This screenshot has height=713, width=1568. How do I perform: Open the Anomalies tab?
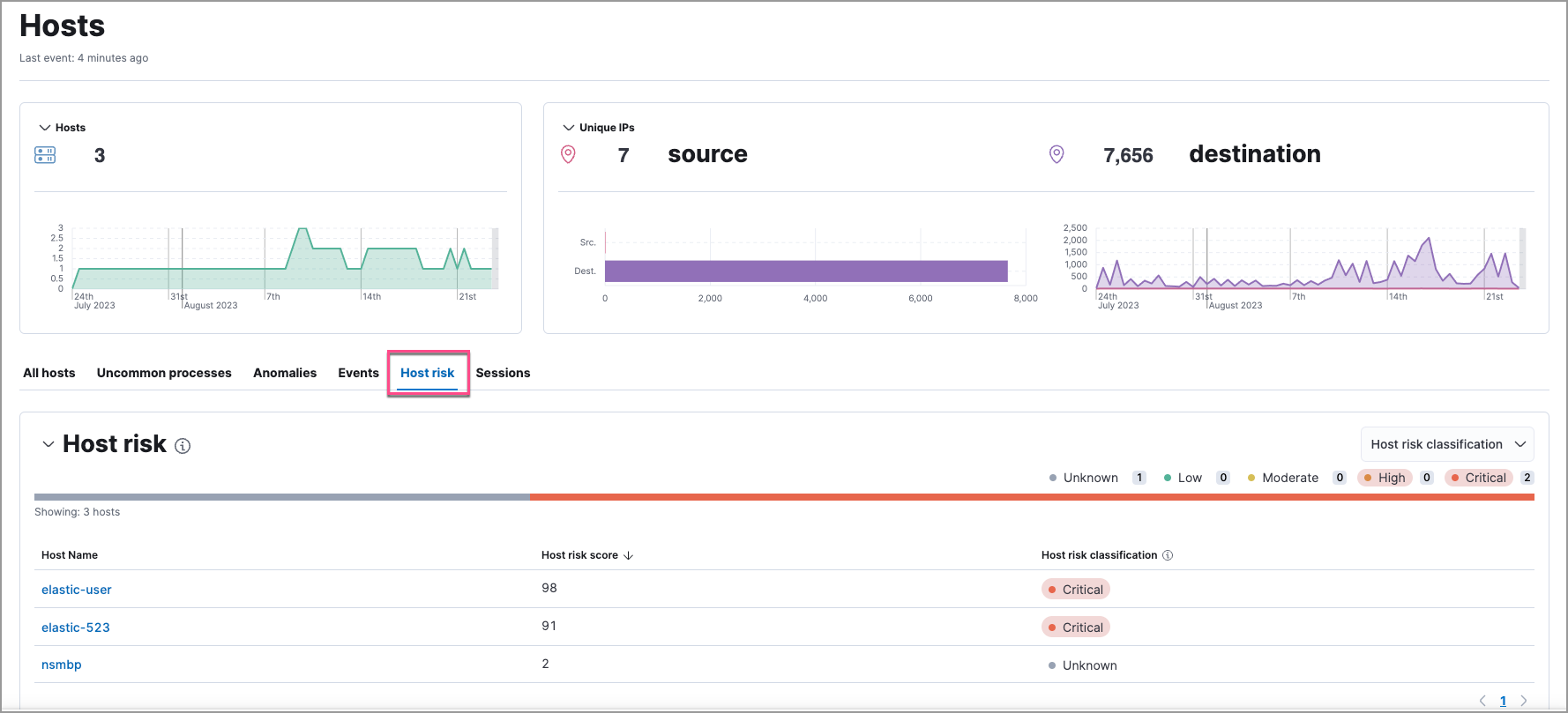tap(285, 373)
